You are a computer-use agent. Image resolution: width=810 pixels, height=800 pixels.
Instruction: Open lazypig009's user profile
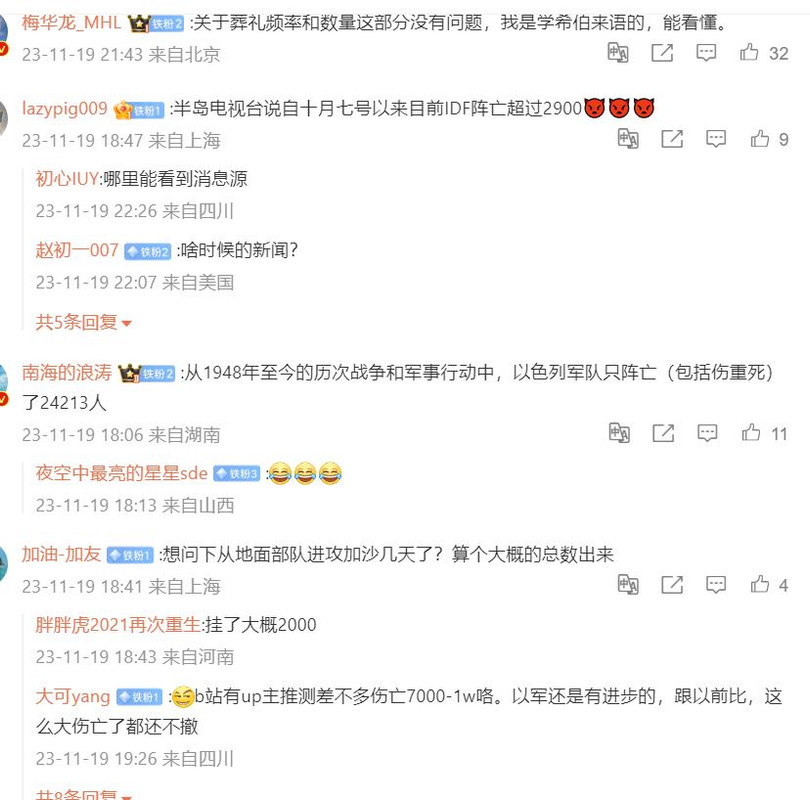tap(65, 108)
